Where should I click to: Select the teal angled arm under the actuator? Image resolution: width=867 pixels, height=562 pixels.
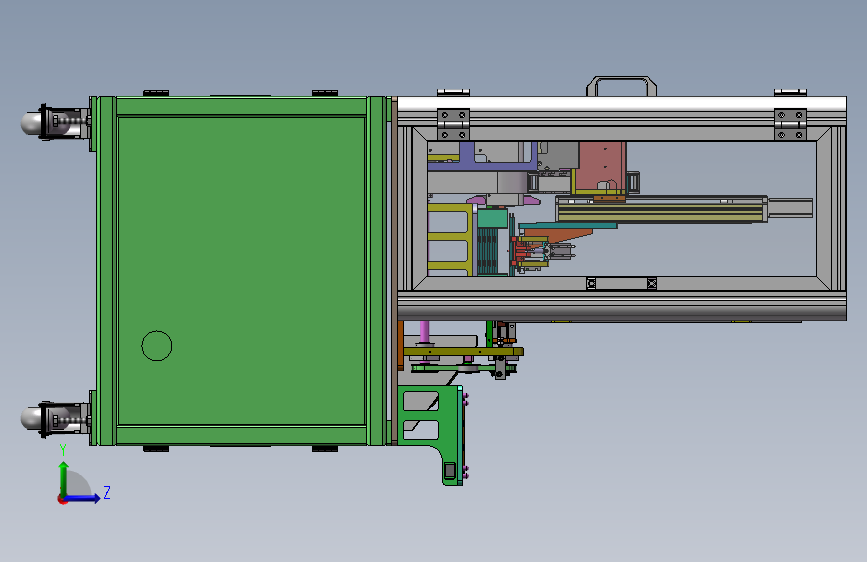coord(568,226)
